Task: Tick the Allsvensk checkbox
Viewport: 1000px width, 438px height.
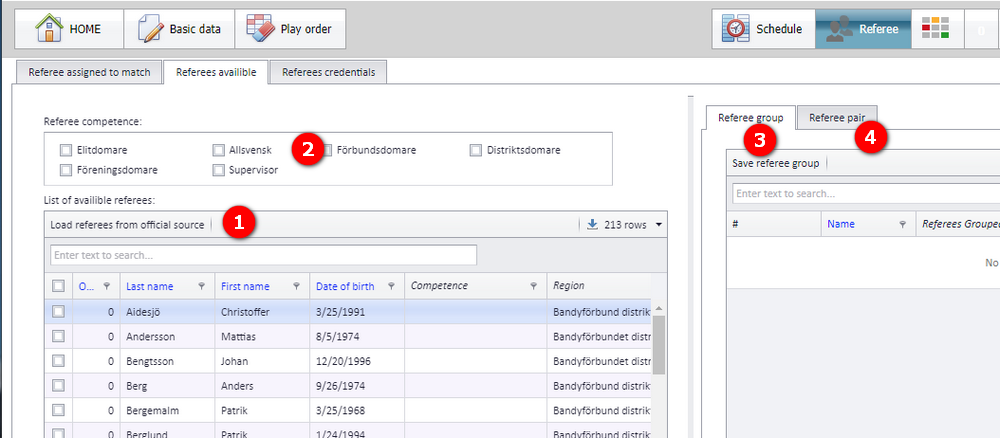Action: [219, 150]
